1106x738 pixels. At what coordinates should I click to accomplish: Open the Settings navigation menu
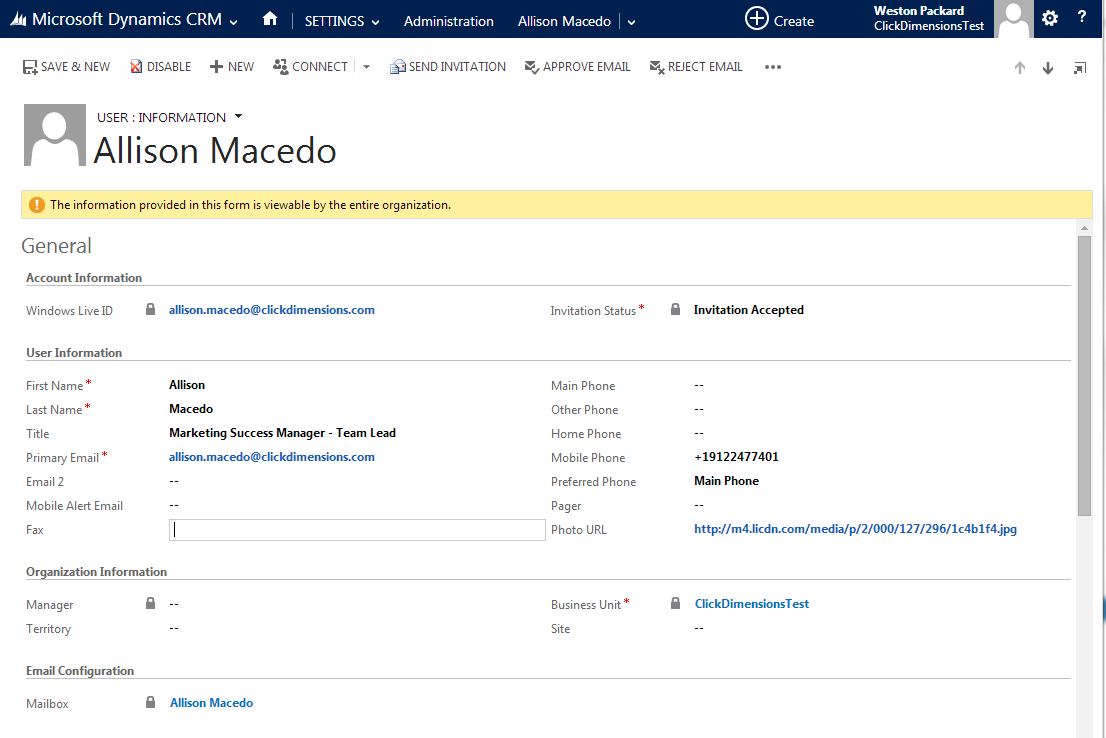pyautogui.click(x=342, y=21)
